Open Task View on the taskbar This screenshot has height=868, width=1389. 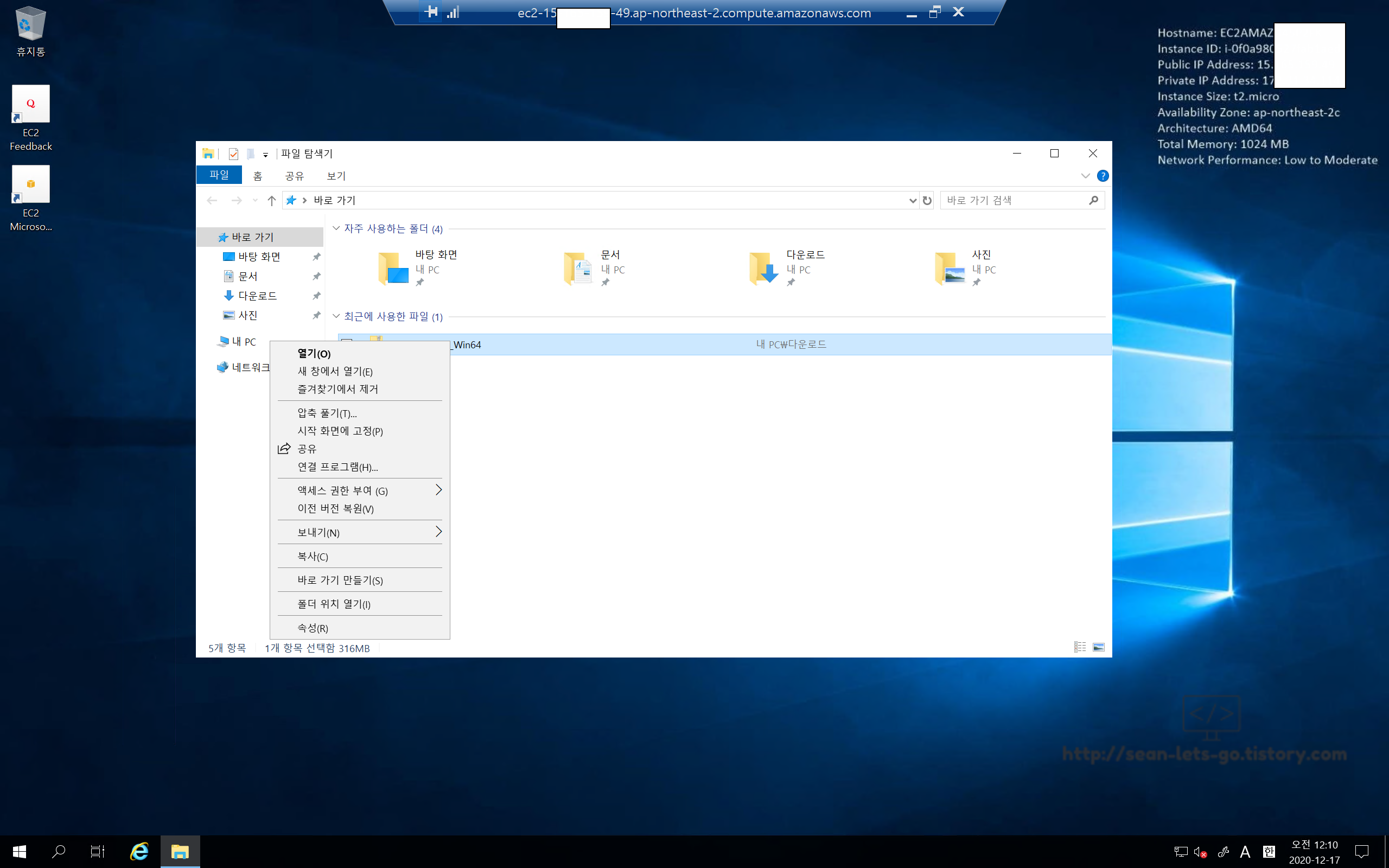(x=98, y=851)
